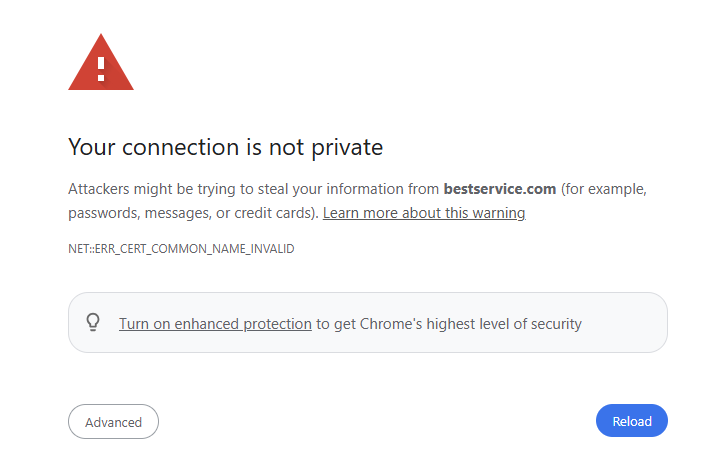715x468 pixels.
Task: Click the red warning triangle icon
Action: click(101, 62)
